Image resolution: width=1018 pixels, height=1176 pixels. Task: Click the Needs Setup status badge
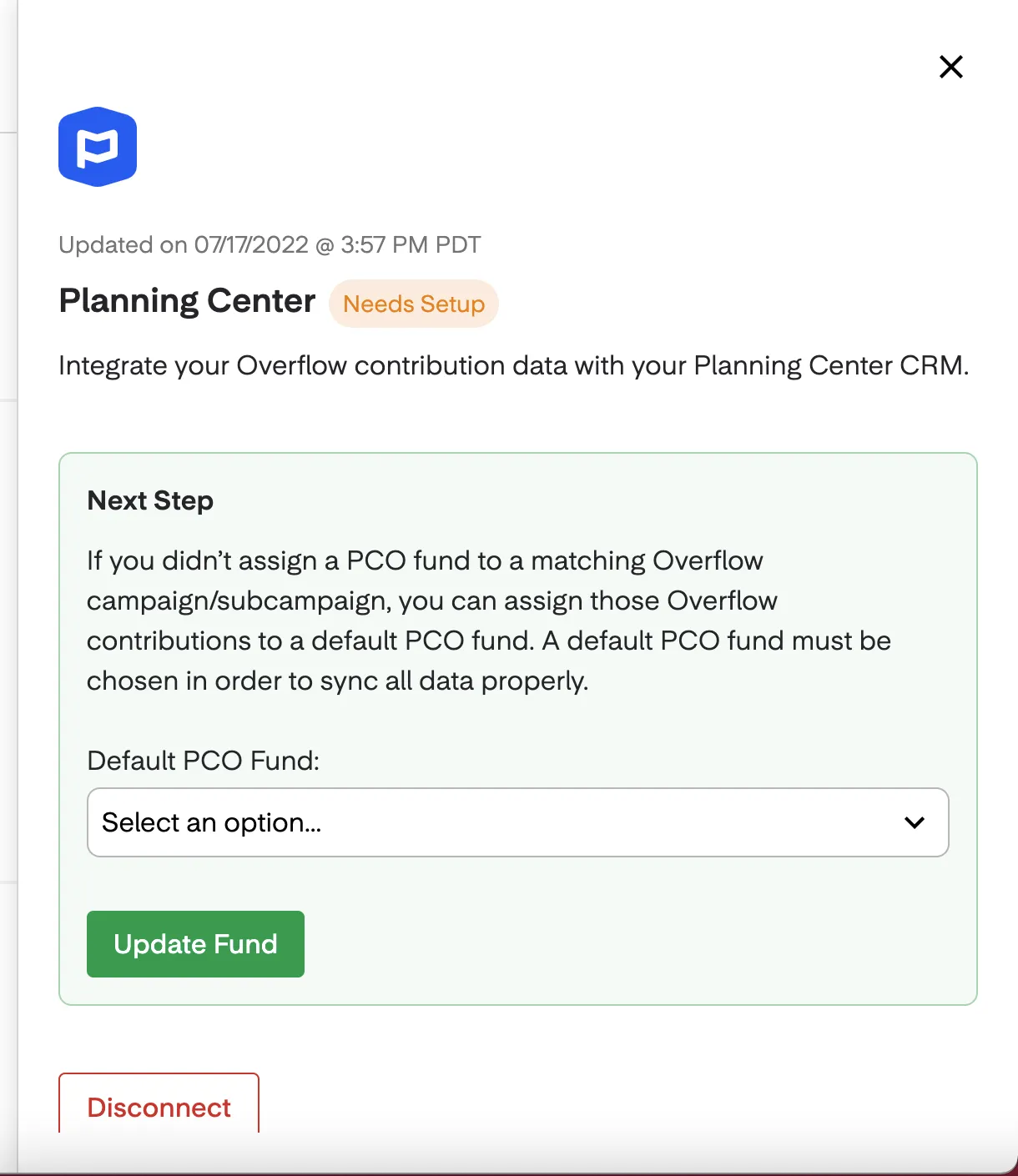tap(413, 303)
